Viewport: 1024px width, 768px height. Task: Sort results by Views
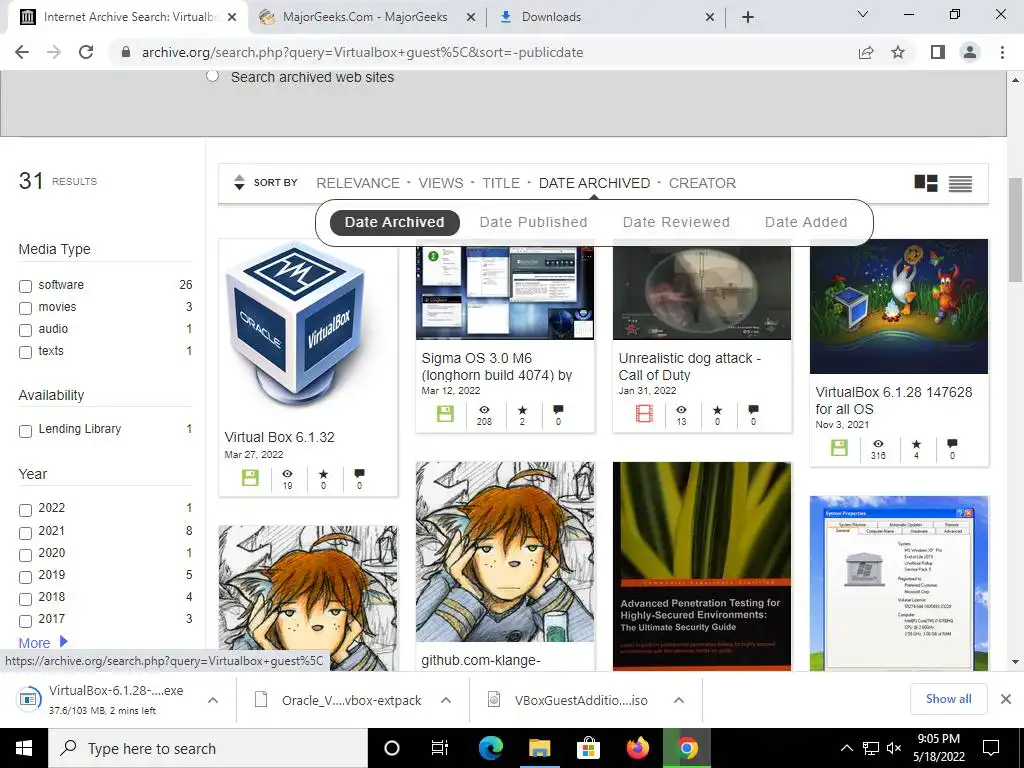coord(441,184)
